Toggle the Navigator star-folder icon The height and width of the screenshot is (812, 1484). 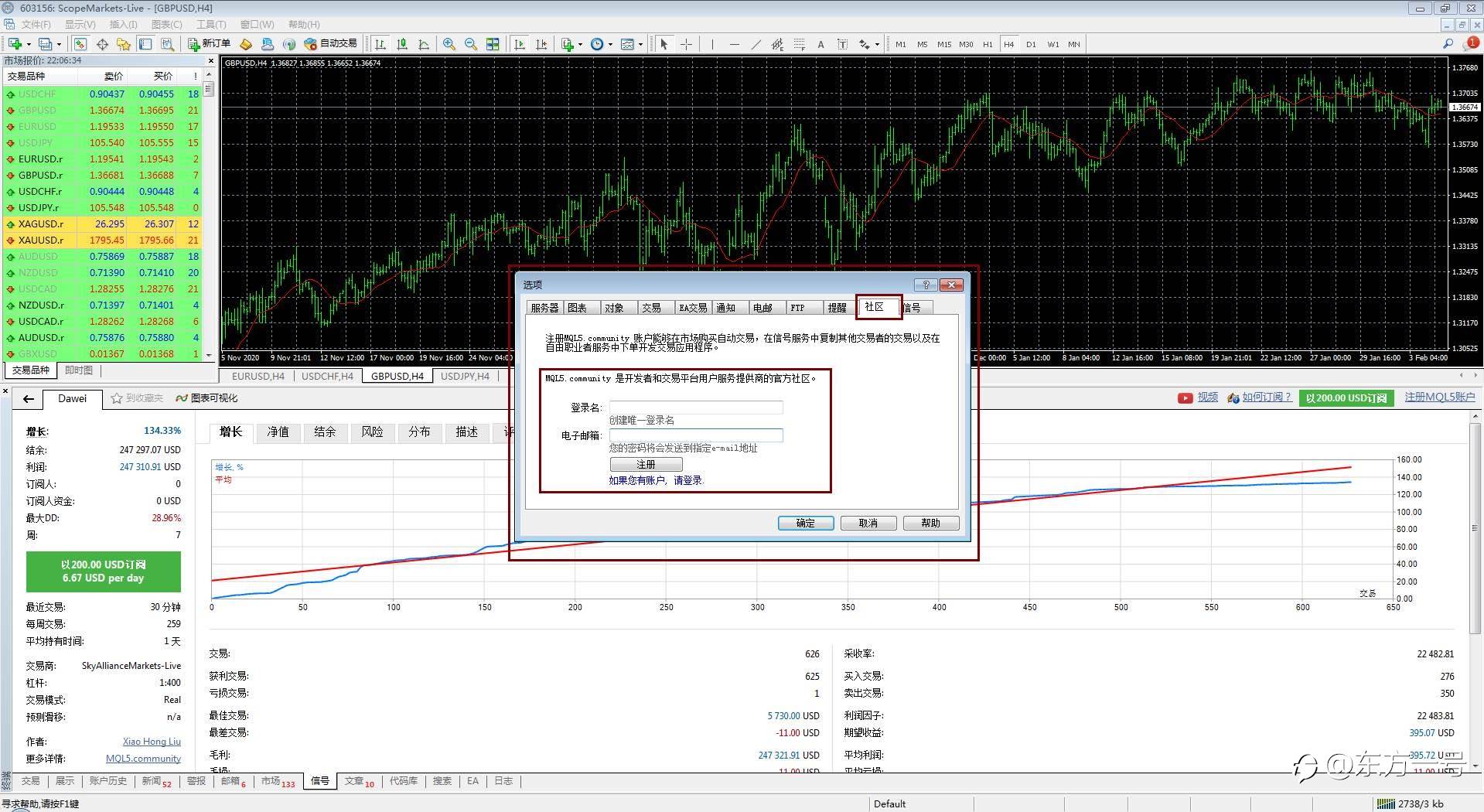tap(124, 44)
